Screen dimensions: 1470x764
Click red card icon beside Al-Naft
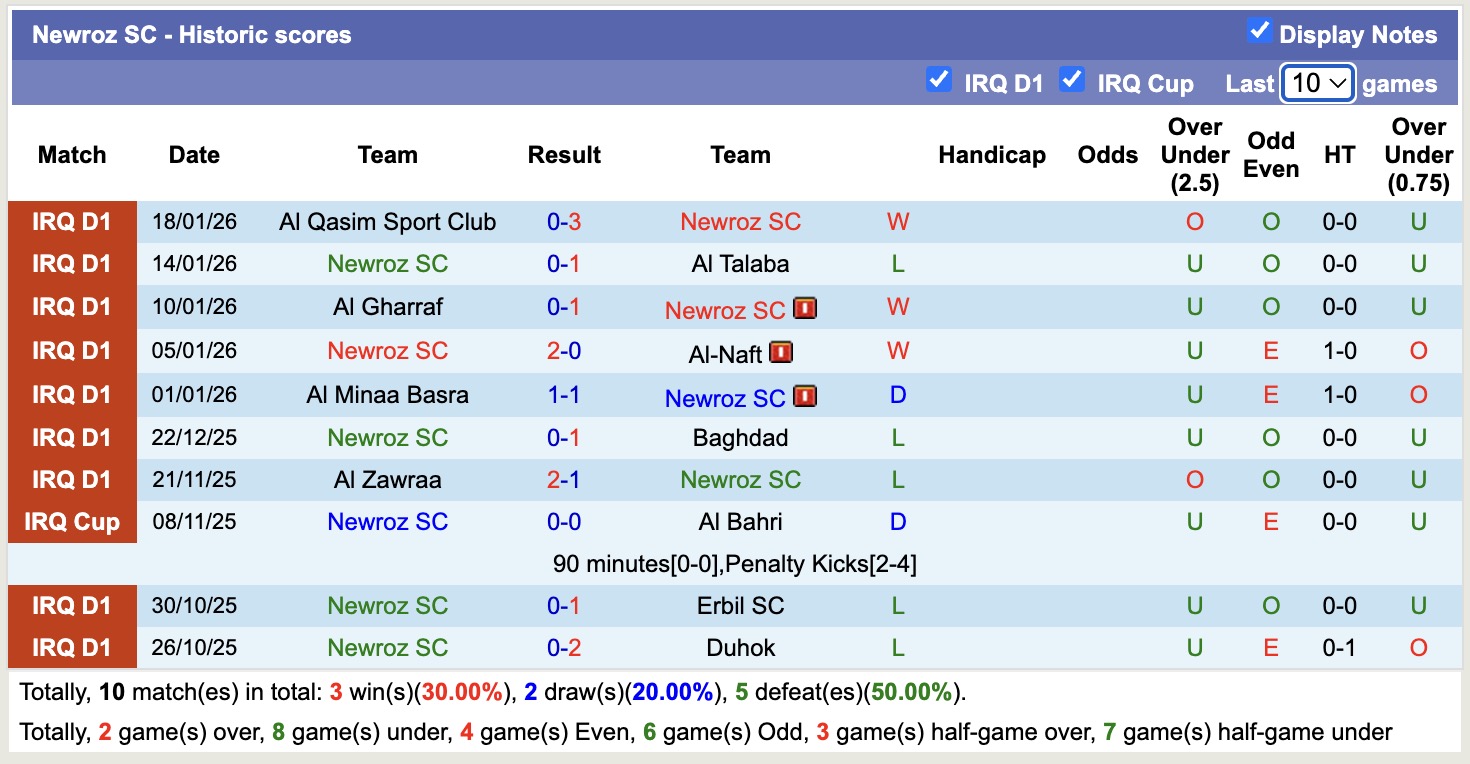pos(781,352)
